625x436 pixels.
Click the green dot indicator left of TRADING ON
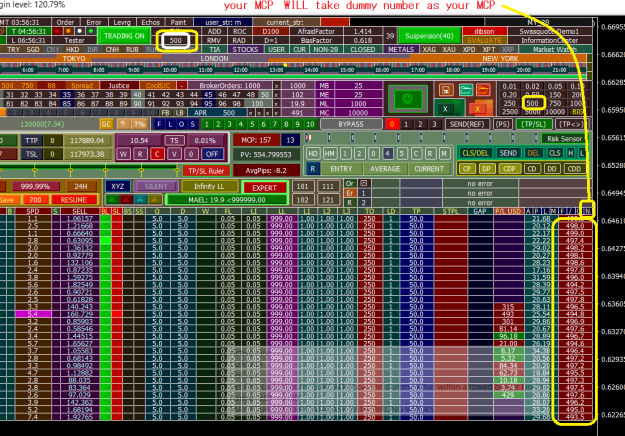pos(91,31)
